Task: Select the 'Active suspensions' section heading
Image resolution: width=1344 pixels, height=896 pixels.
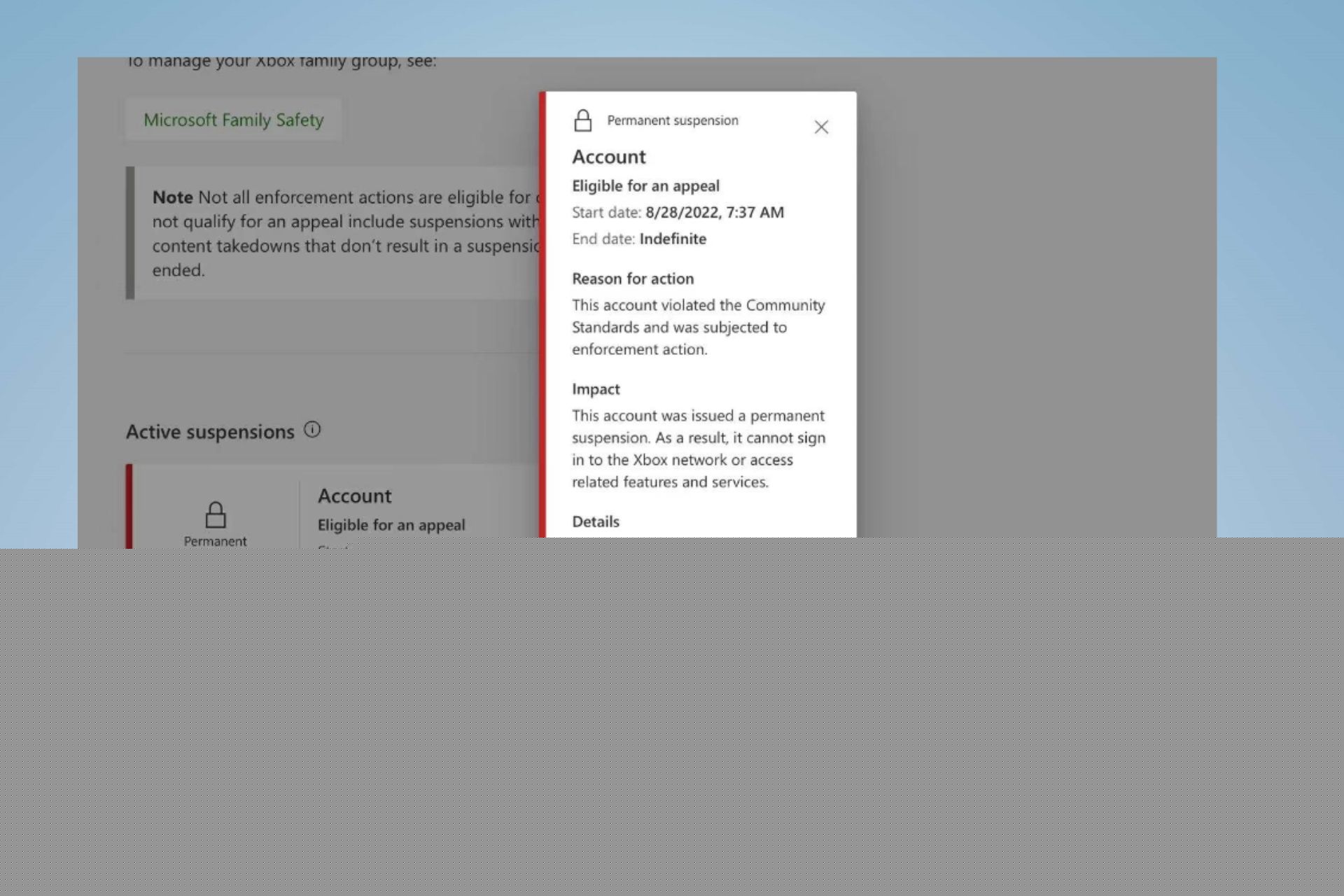Action: click(210, 432)
